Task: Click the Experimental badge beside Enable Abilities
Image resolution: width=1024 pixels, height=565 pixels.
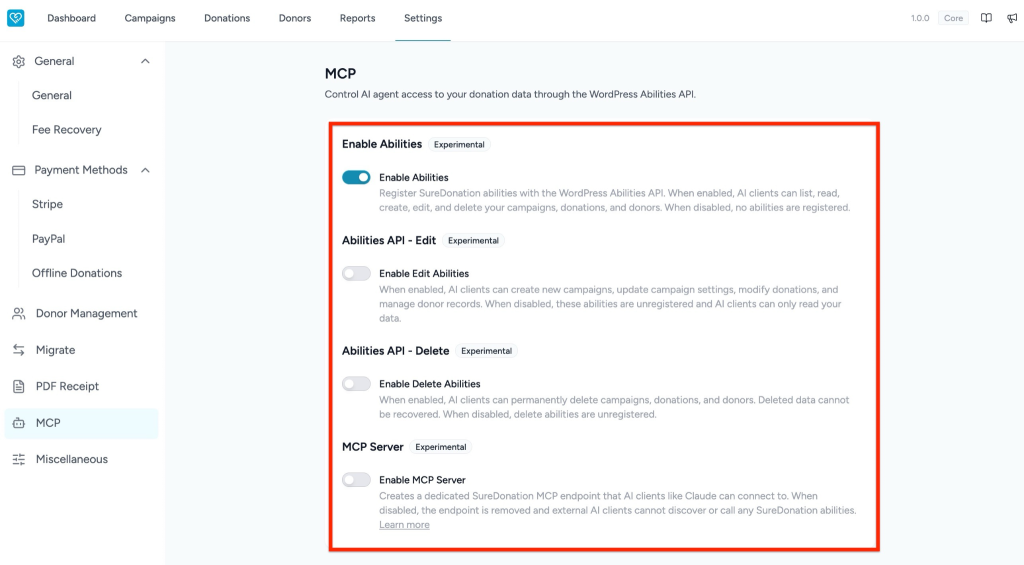Action: pos(459,144)
